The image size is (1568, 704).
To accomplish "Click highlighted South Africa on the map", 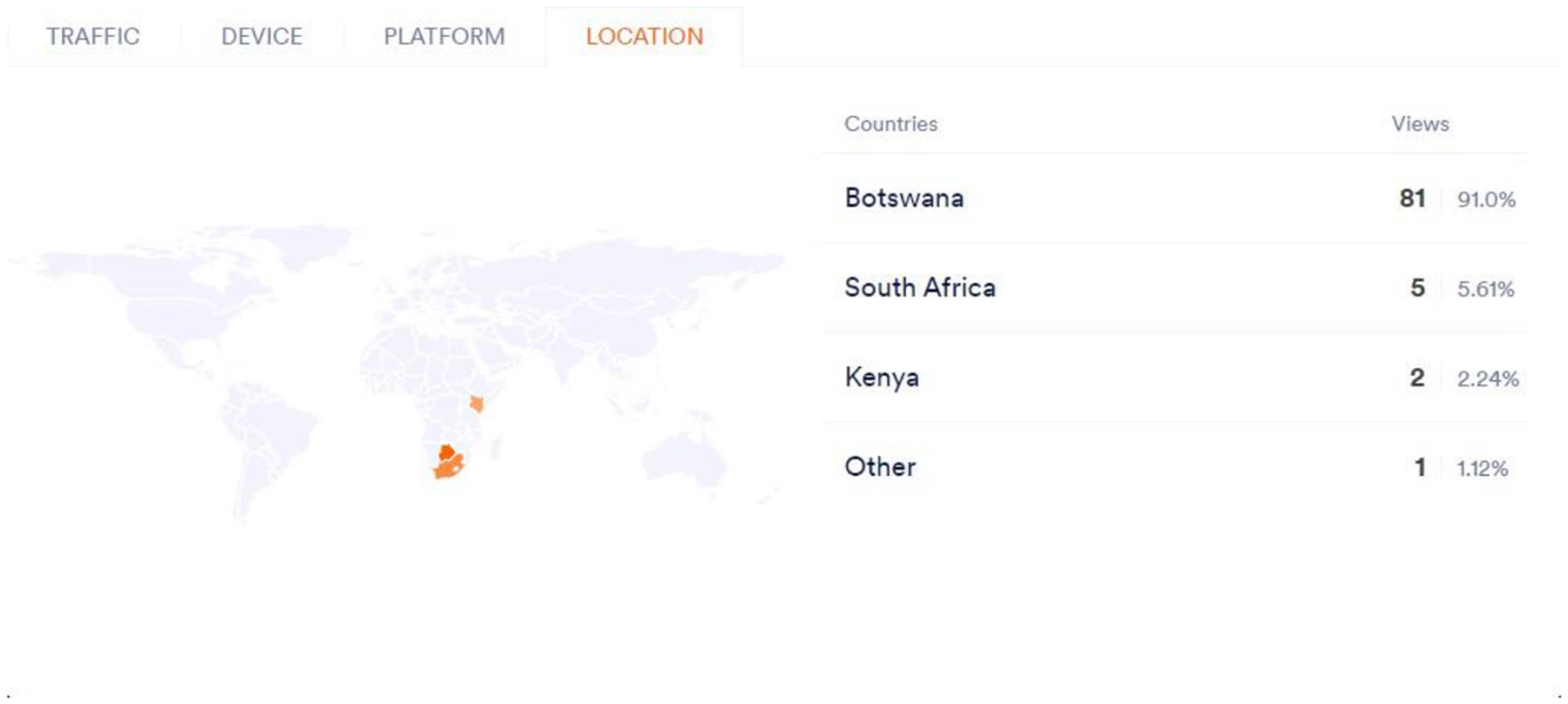I will tap(444, 471).
